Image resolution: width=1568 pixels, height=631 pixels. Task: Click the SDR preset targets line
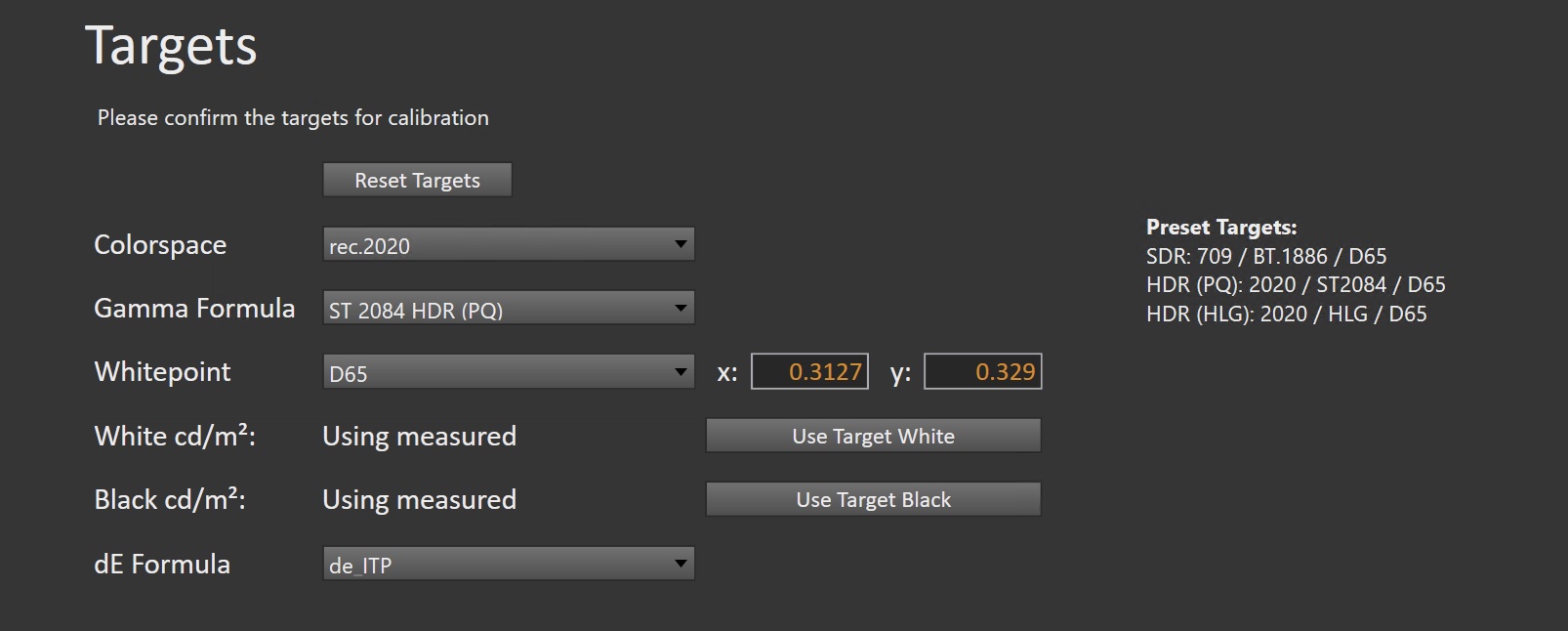click(x=1266, y=256)
